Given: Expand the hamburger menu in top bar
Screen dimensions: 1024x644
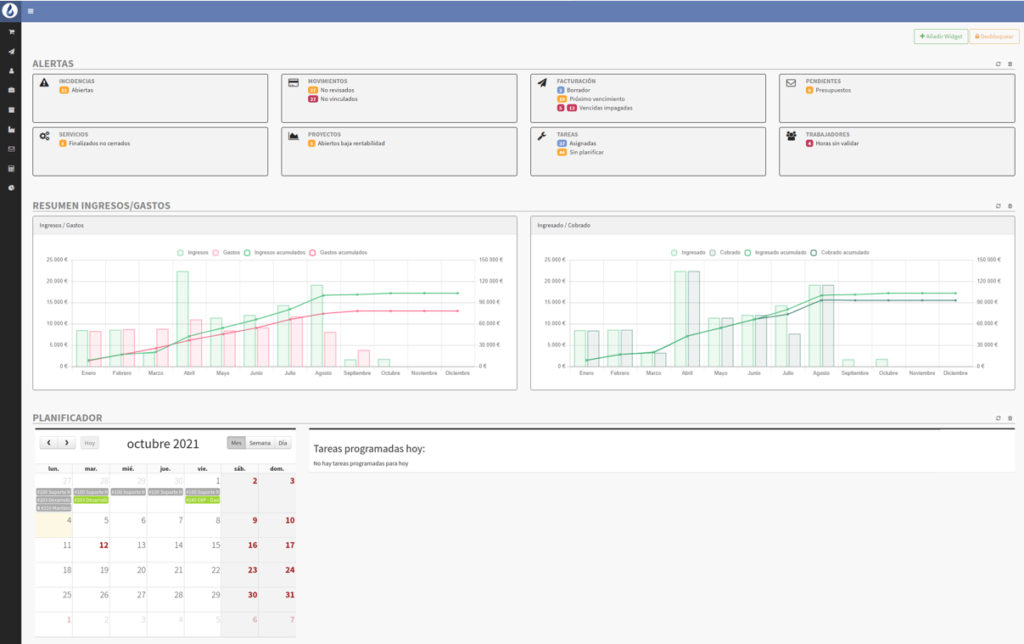Looking at the screenshot, I should tap(31, 11).
